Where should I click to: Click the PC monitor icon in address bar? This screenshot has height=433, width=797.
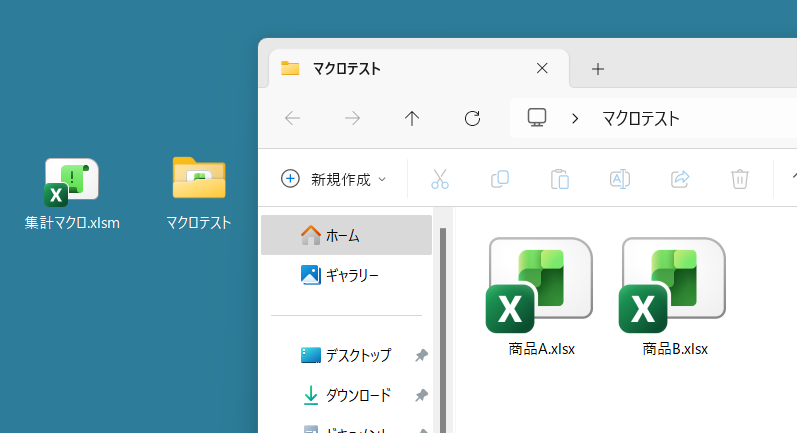point(537,118)
